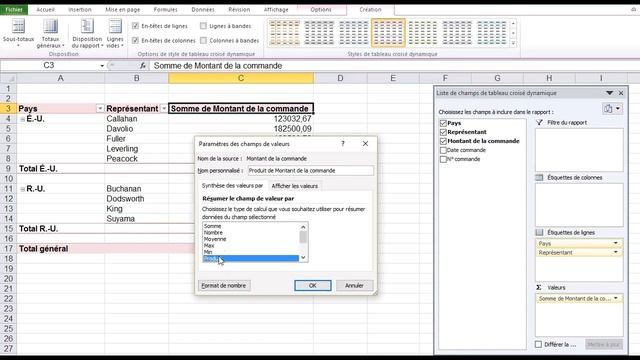The height and width of the screenshot is (360, 640).
Task: Enable the Différer la mise à jour checkbox
Action: click(538, 344)
